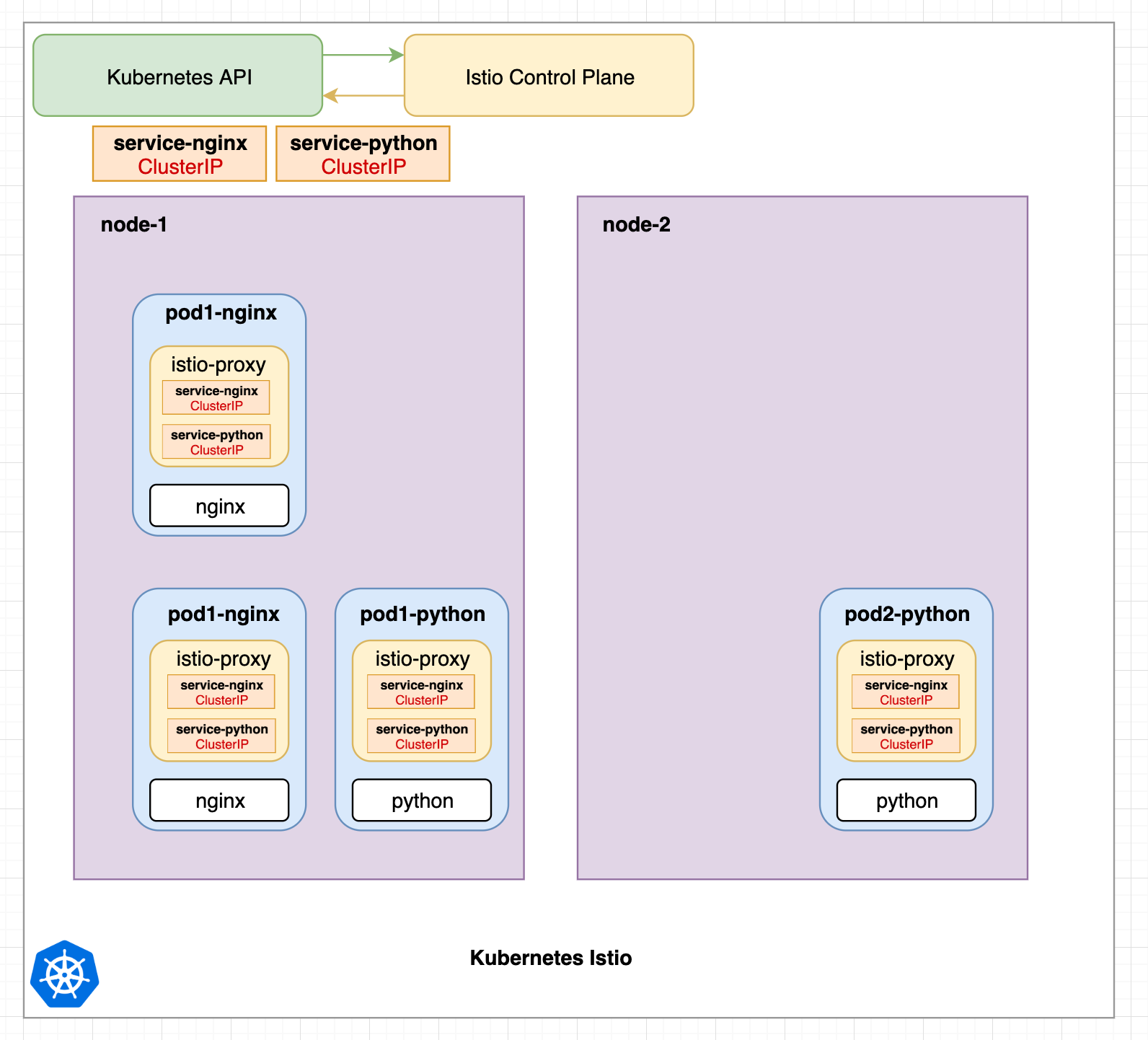Click service-python box inside pod1-python proxy

click(421, 736)
